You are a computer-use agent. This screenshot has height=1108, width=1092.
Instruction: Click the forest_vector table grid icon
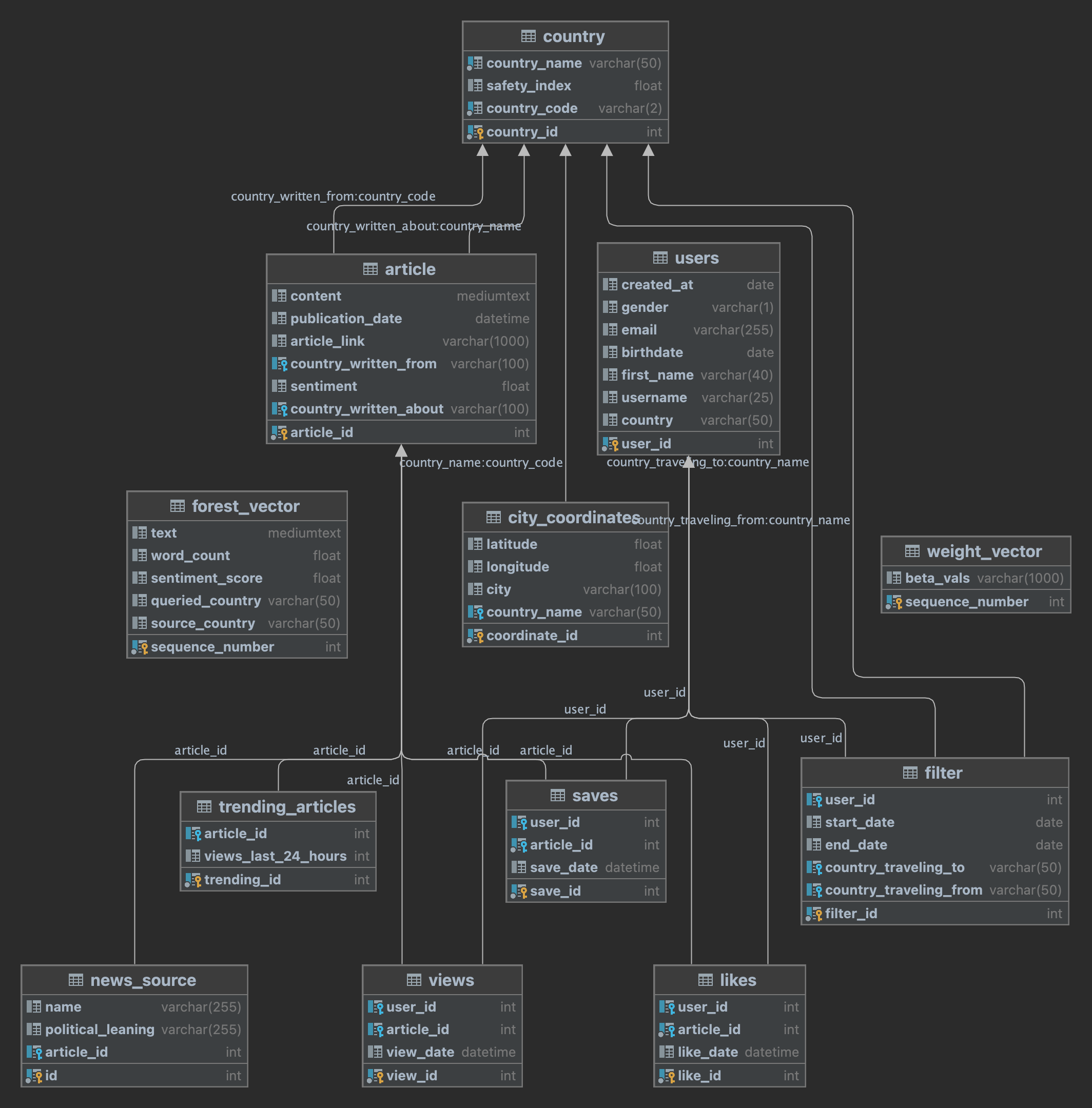(x=177, y=506)
